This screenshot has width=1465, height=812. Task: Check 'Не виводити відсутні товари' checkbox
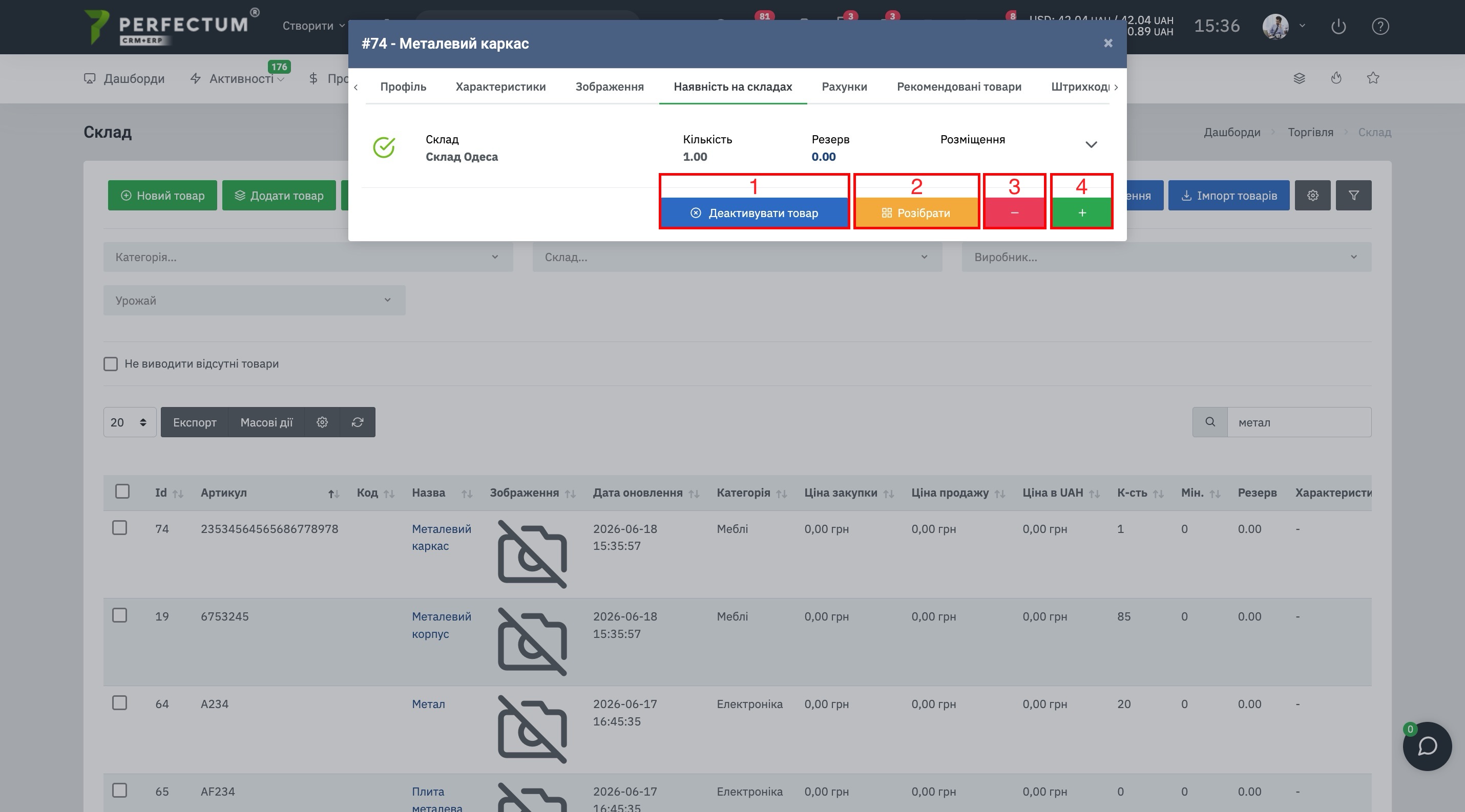(110, 364)
